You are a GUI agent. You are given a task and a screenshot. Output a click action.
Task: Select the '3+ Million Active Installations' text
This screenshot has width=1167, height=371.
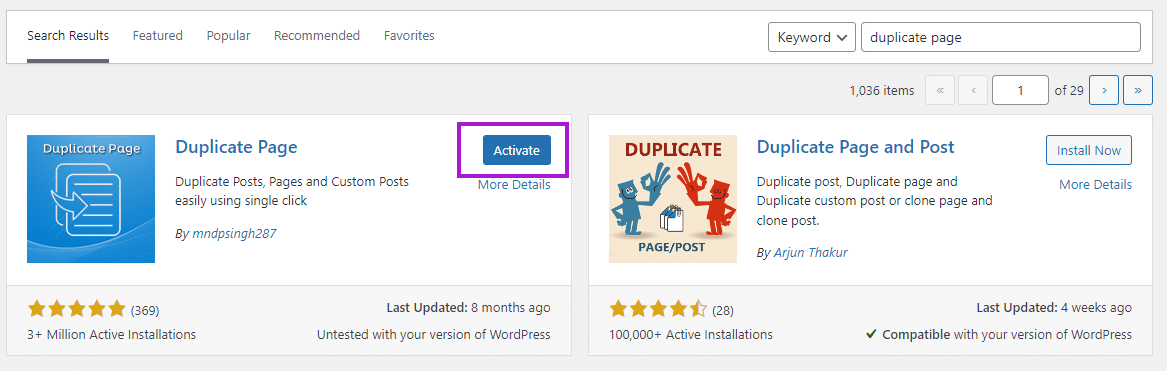point(112,334)
